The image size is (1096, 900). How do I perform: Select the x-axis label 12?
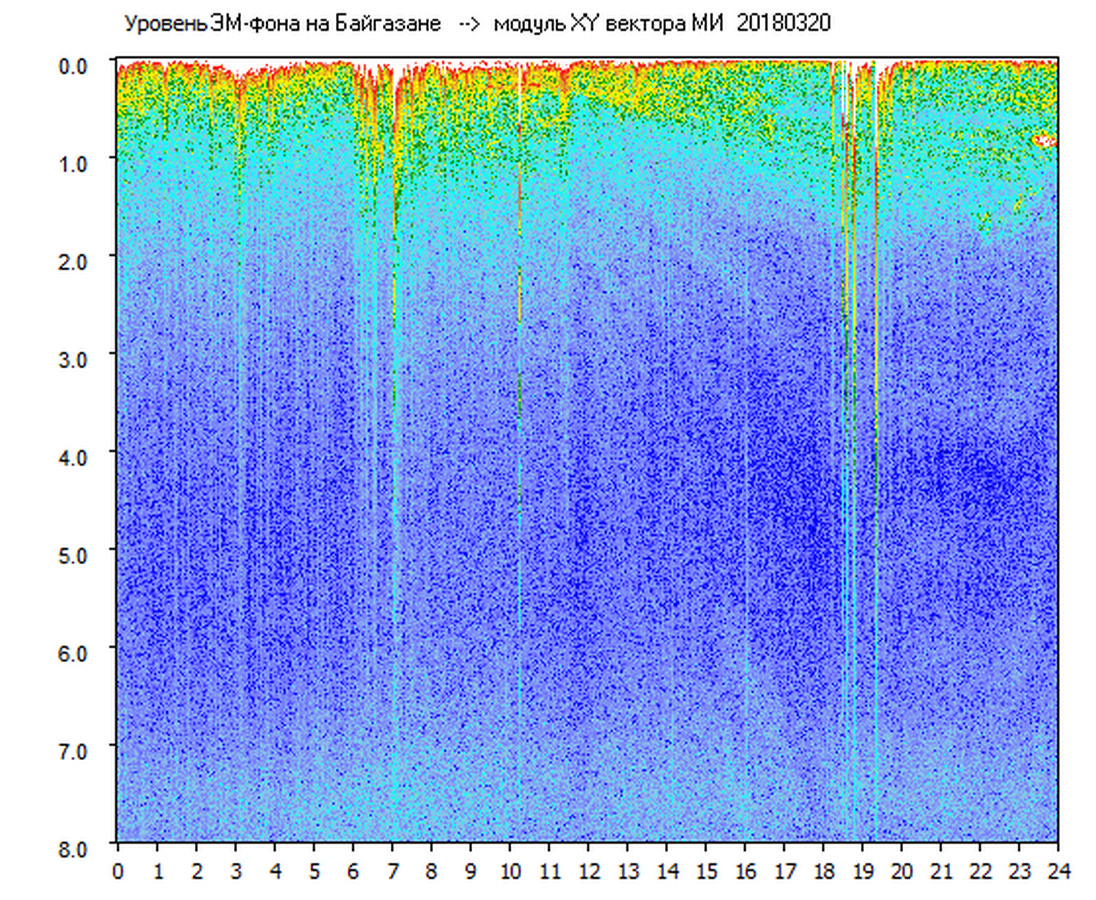click(588, 871)
